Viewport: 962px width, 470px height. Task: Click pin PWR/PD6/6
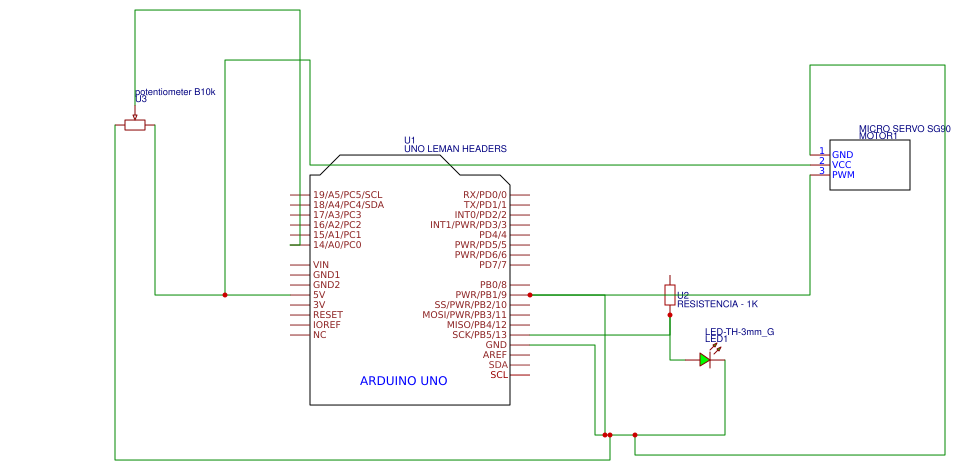coord(481,255)
